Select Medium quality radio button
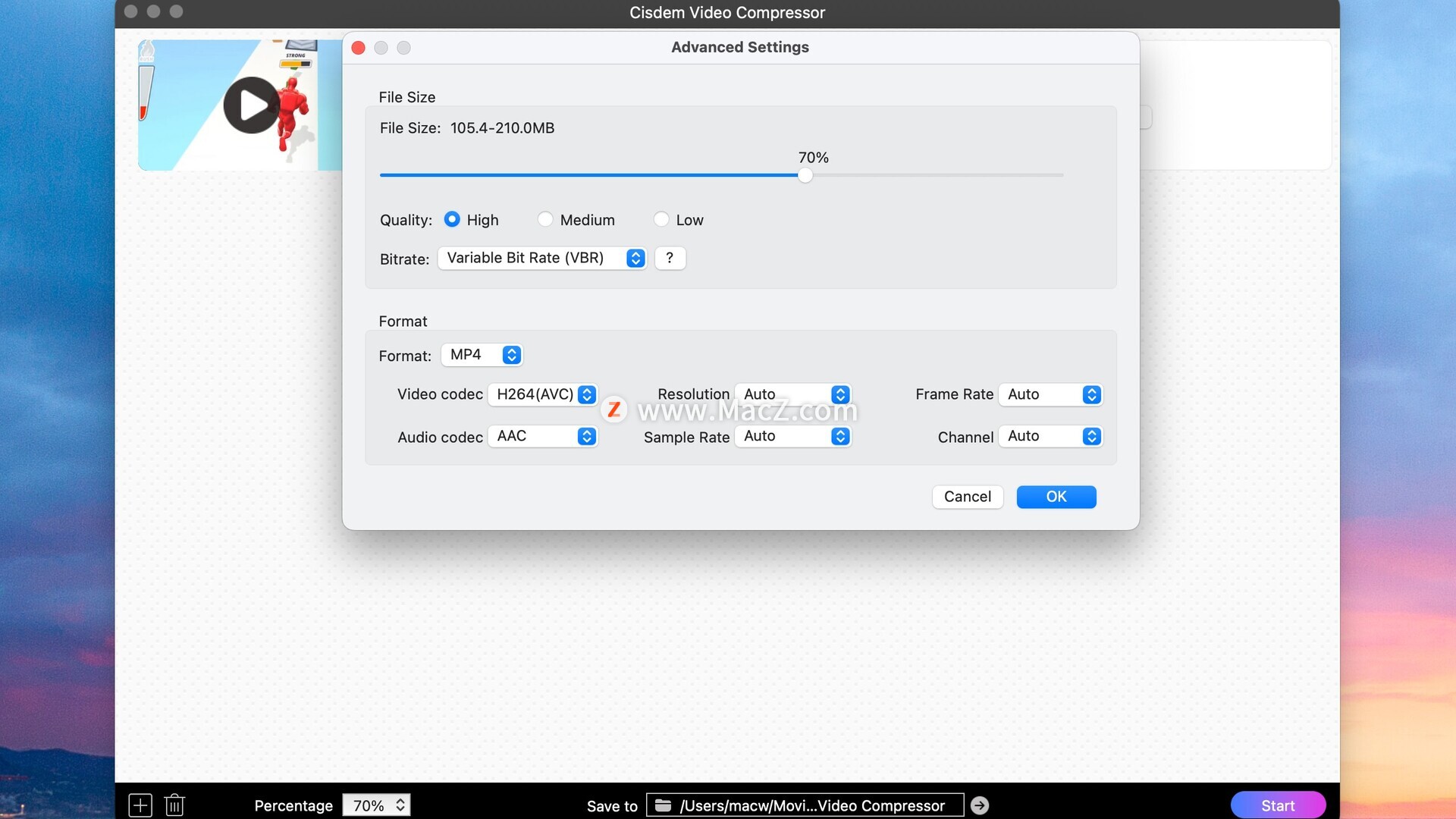The image size is (1456, 819). 545,219
